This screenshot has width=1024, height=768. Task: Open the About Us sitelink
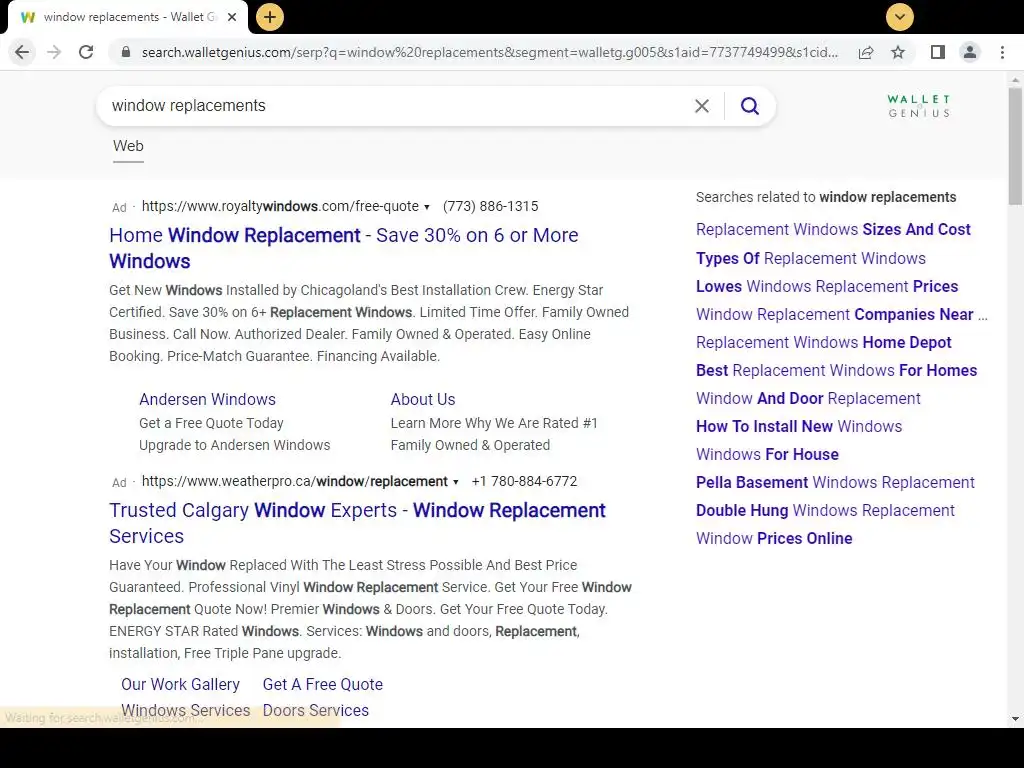click(x=423, y=400)
